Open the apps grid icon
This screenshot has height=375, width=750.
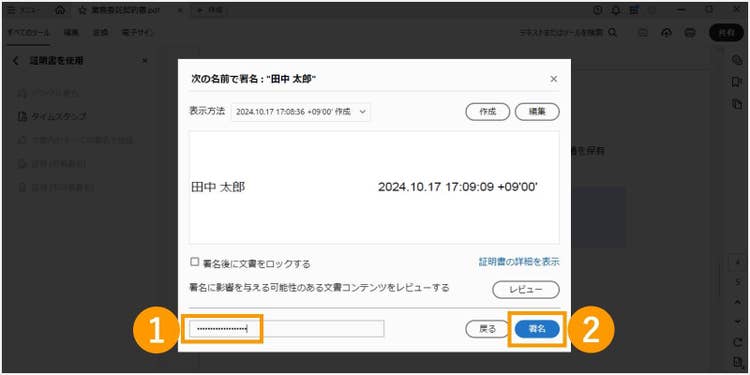point(634,10)
